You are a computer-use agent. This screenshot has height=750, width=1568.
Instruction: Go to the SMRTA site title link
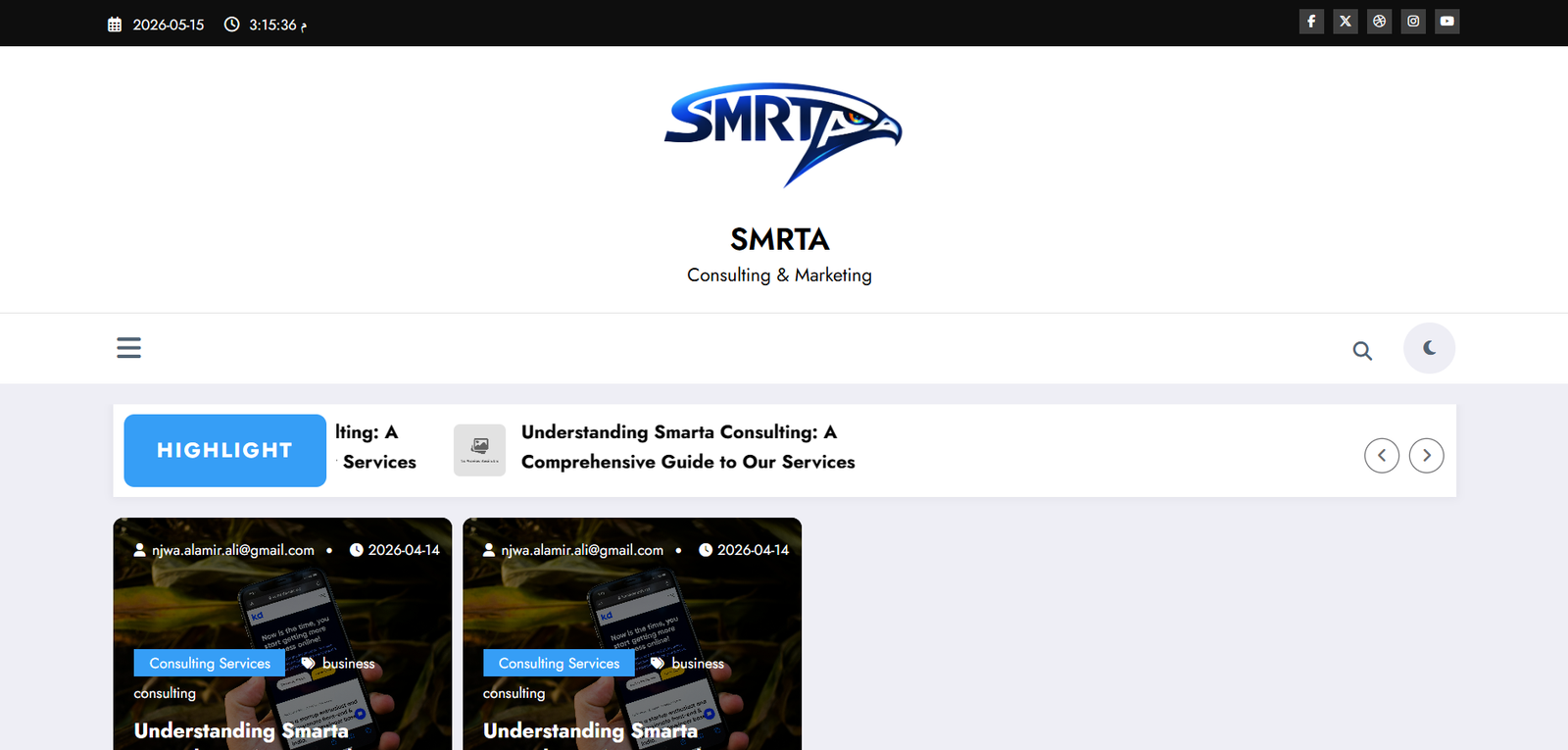click(x=780, y=239)
